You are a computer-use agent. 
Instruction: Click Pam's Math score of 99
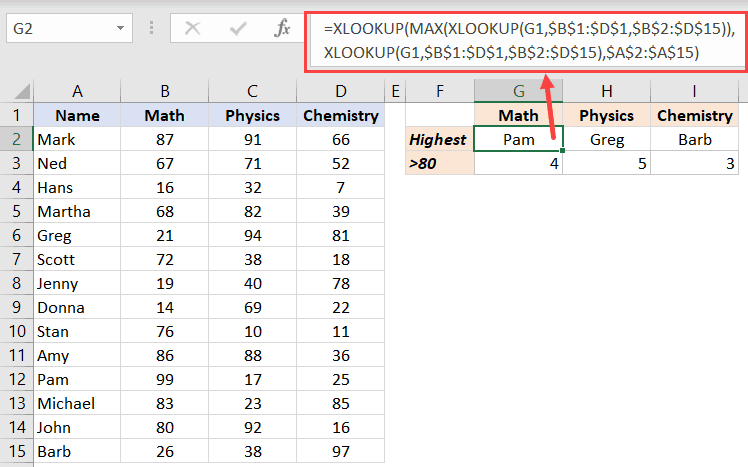pyautogui.click(x=165, y=379)
